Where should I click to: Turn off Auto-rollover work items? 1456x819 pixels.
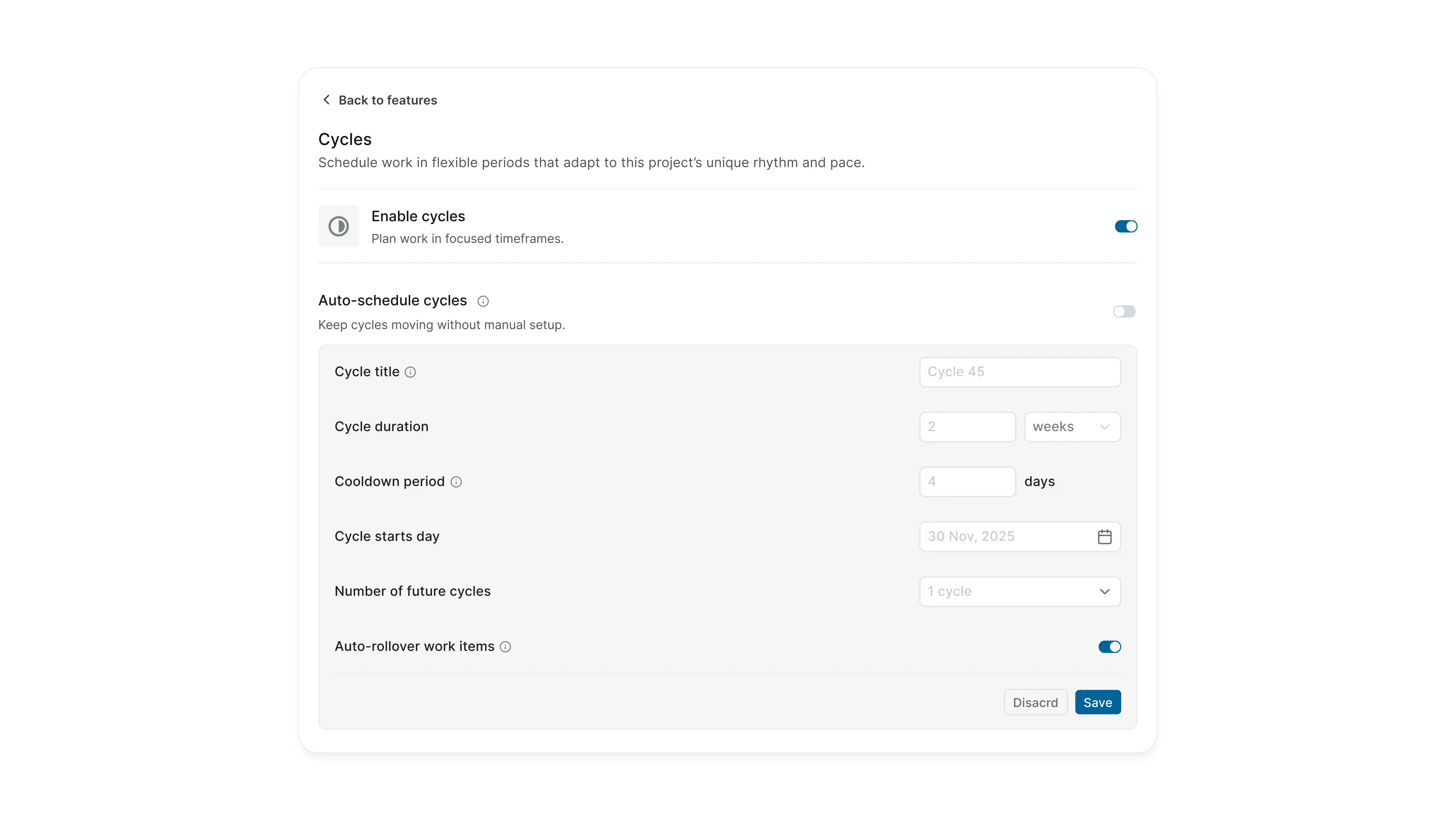click(1109, 647)
